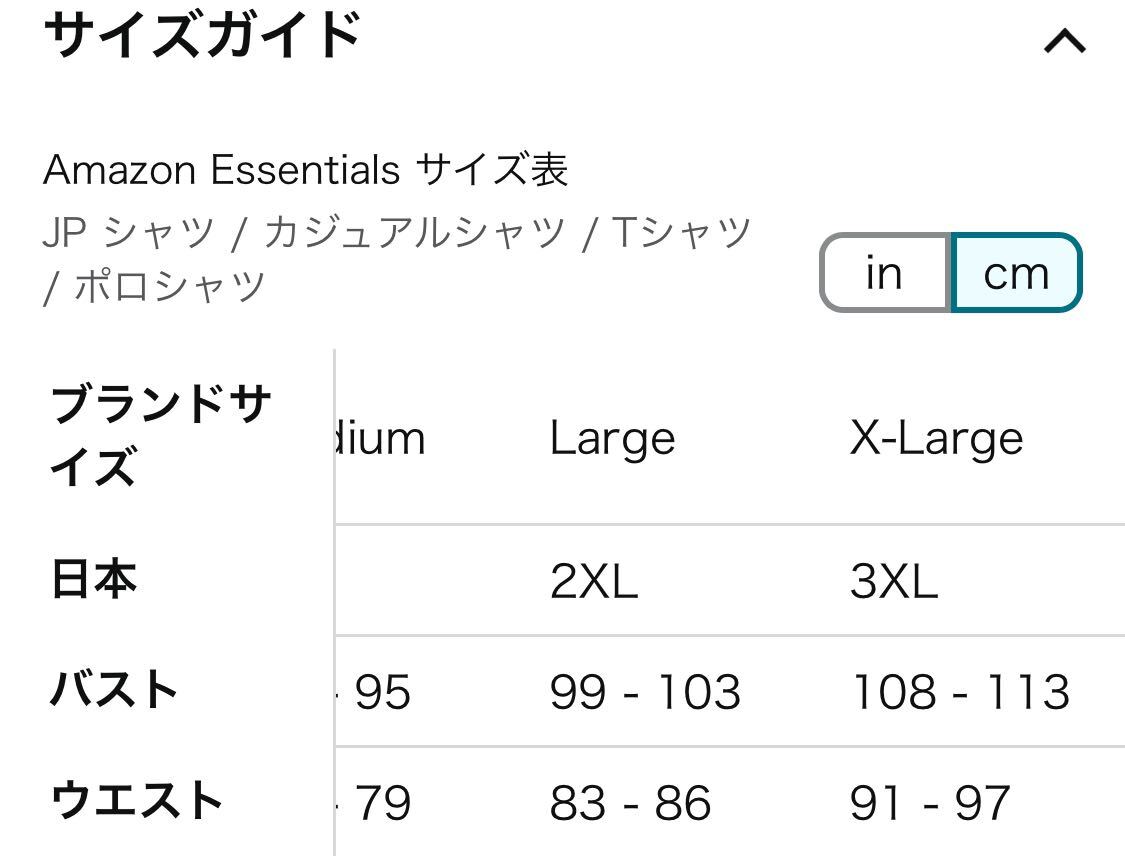Click the partially hidden Medium column header

(x=381, y=438)
